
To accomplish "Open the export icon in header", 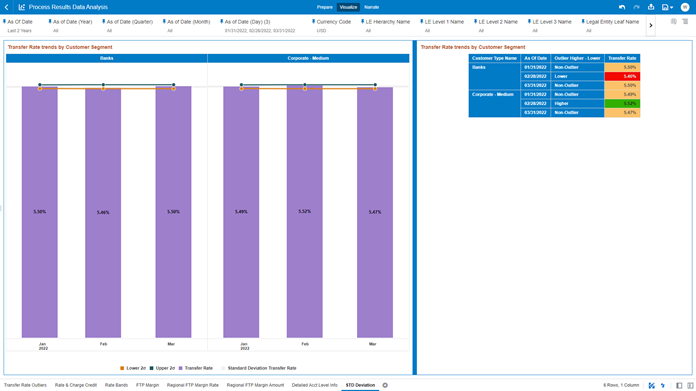I will (651, 7).
